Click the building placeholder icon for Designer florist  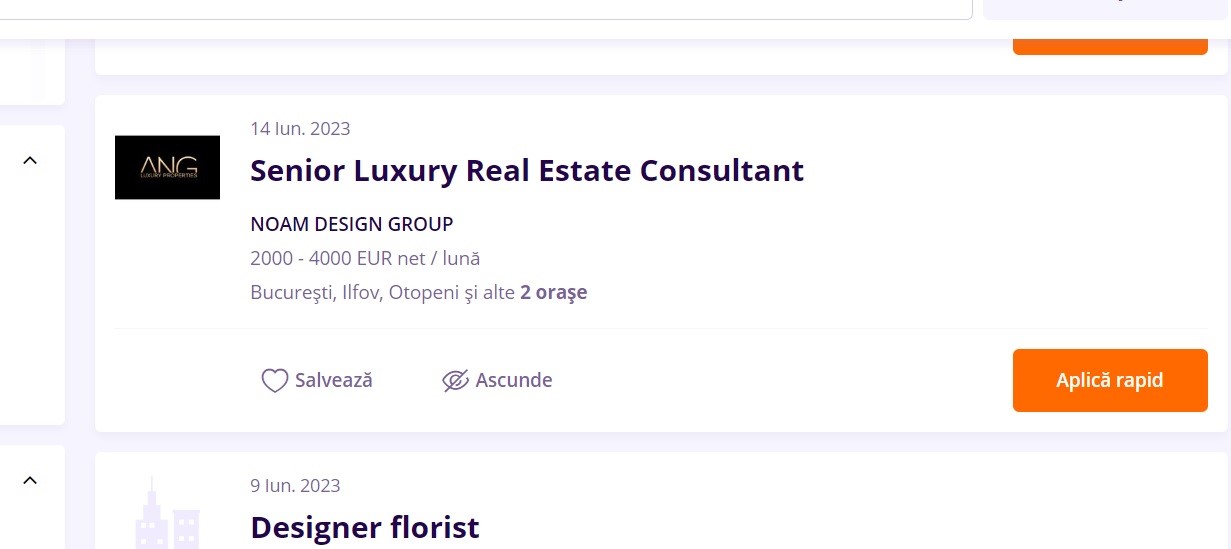[x=167, y=512]
